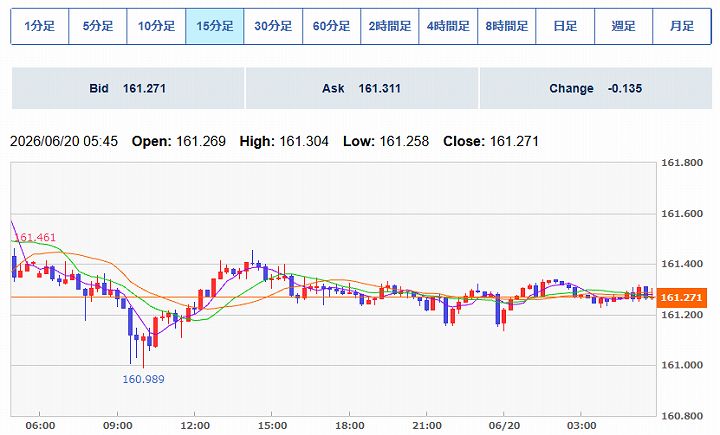Click the 09:00 time axis label
The image size is (720, 435).
pos(118,426)
